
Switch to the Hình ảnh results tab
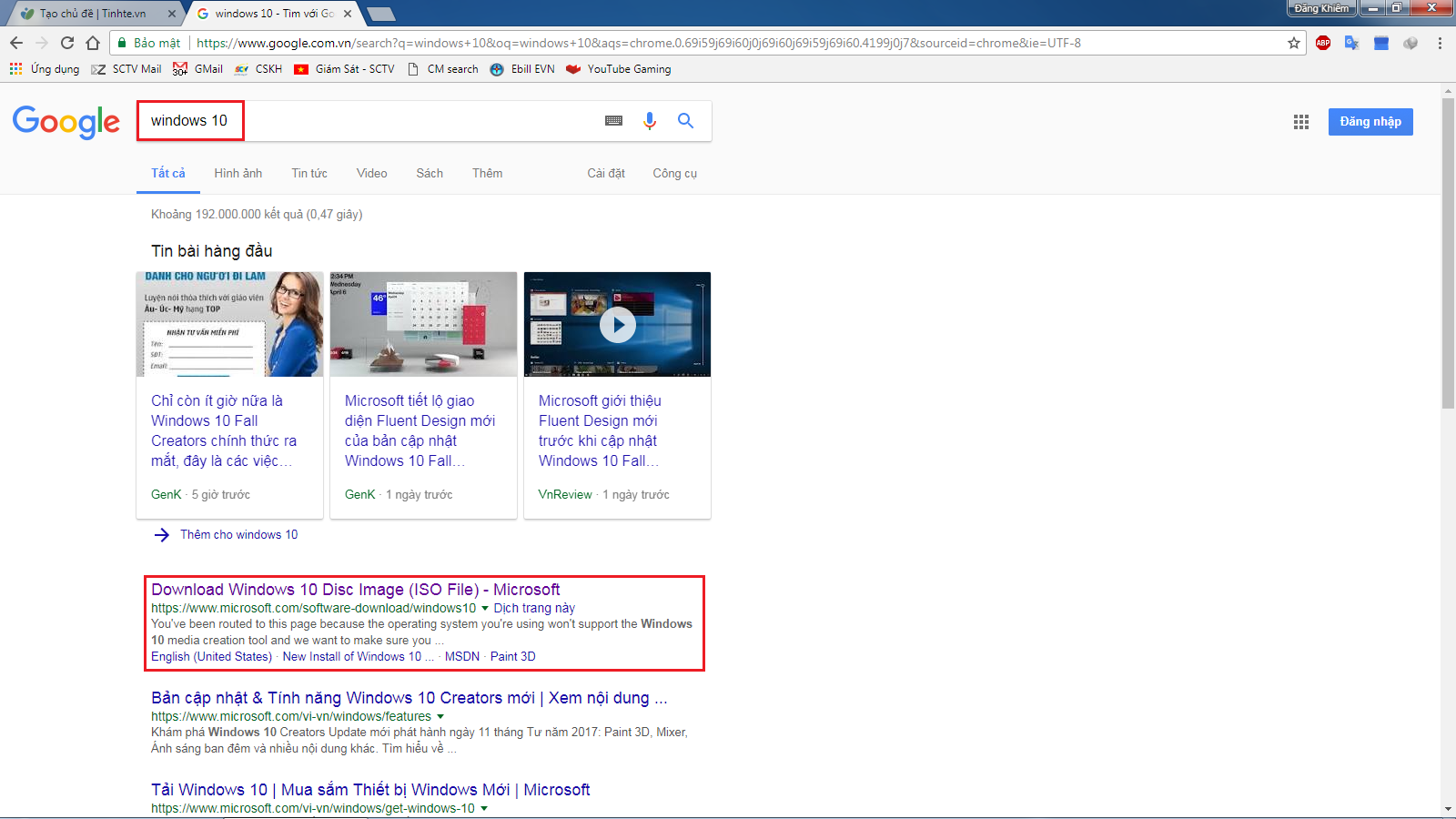click(238, 173)
